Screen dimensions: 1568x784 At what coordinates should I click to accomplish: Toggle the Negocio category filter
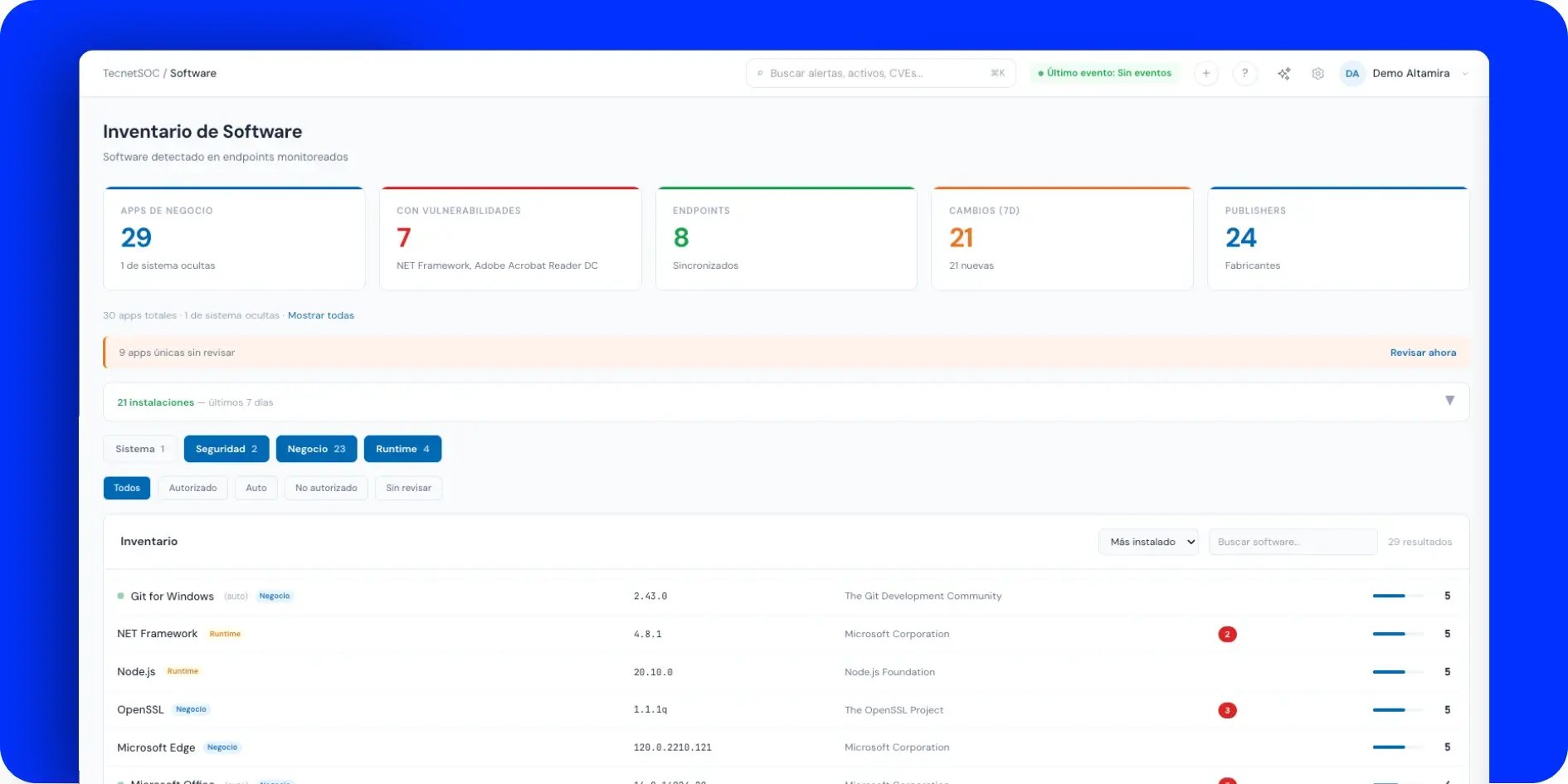click(316, 449)
